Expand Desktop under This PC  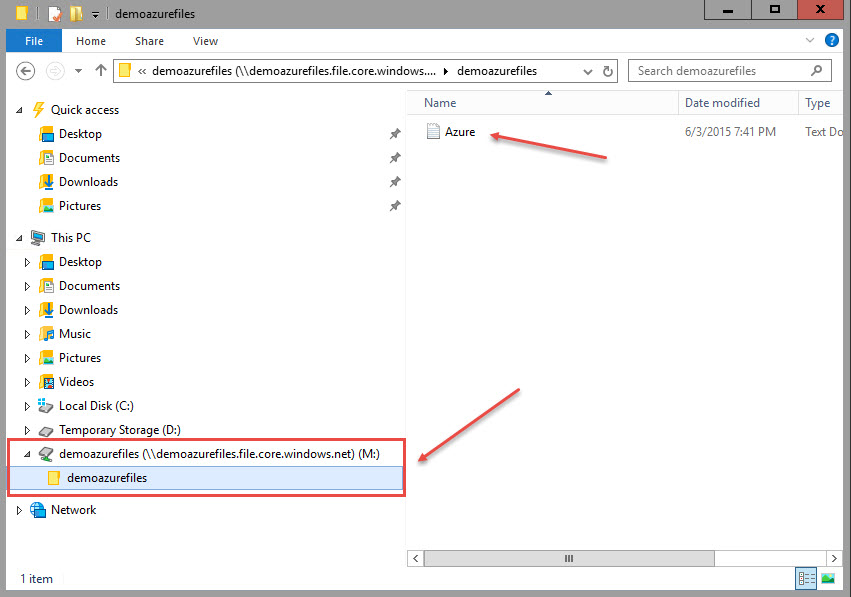[27, 262]
